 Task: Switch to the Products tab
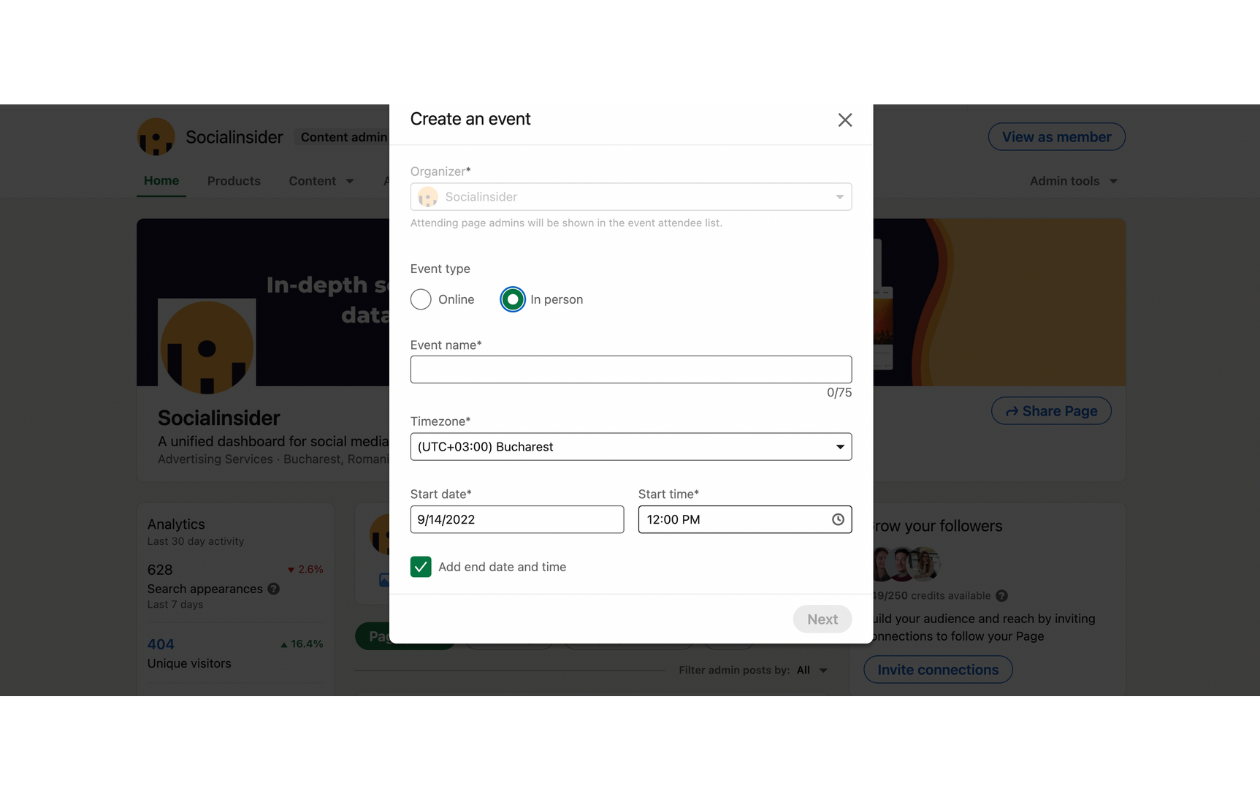point(234,181)
